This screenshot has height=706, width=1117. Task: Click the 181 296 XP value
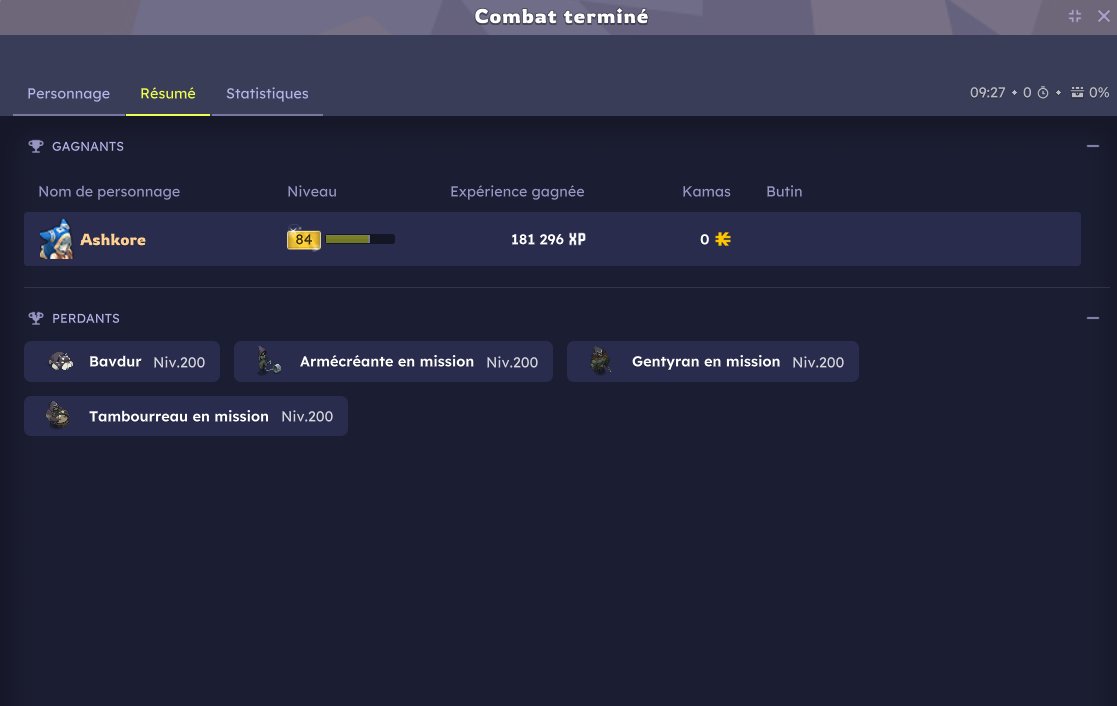click(x=548, y=239)
